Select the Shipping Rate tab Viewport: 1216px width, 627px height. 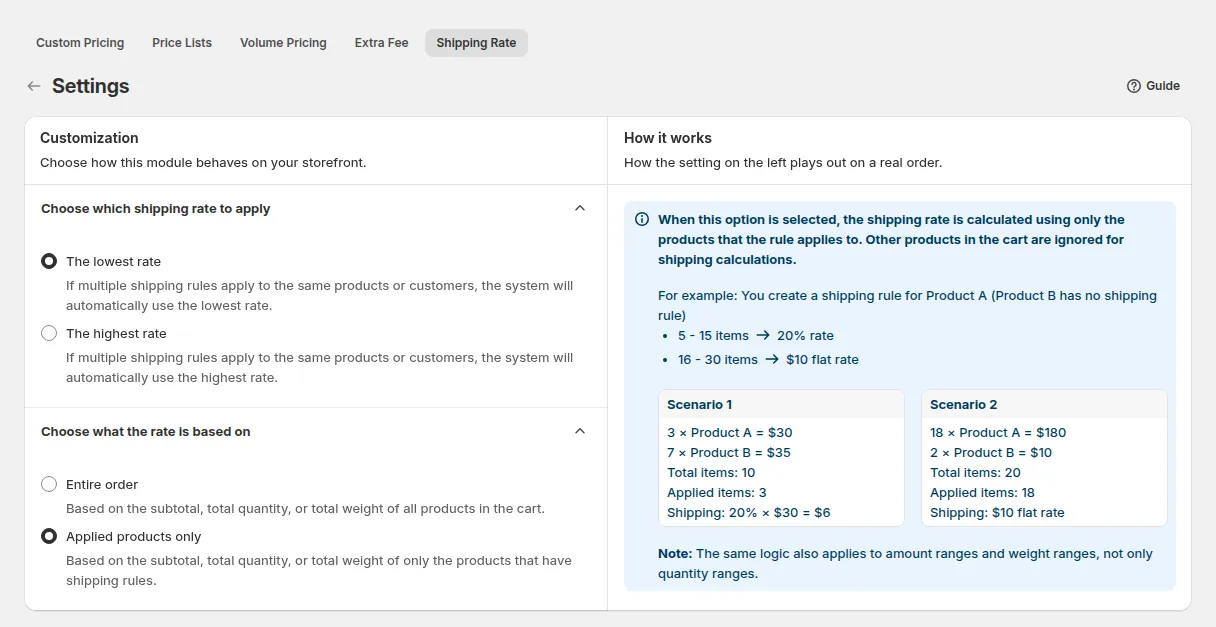pyautogui.click(x=476, y=43)
